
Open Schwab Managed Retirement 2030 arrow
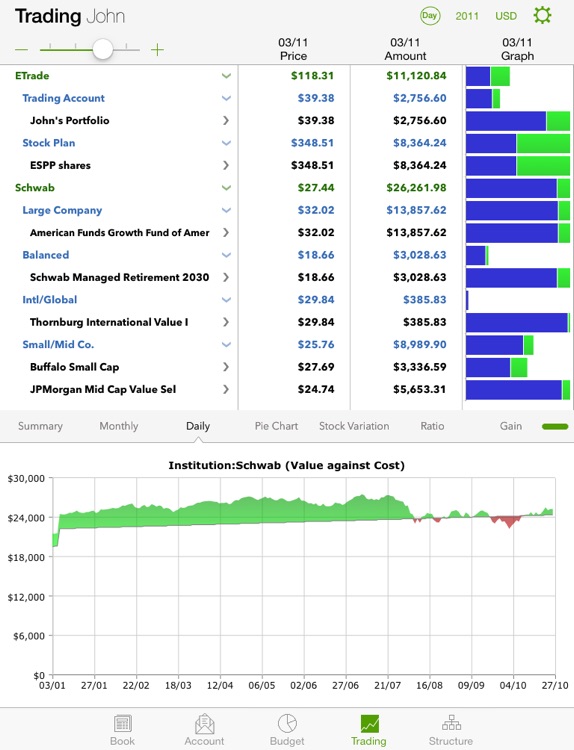point(226,277)
